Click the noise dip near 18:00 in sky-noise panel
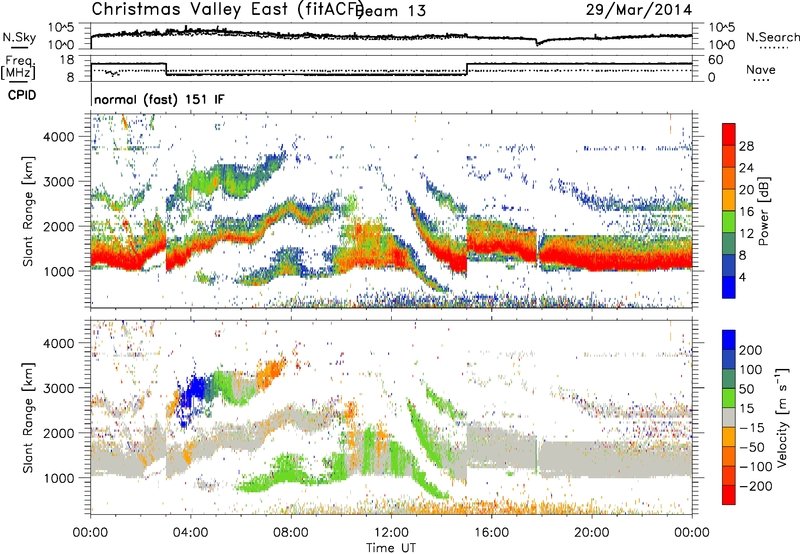 click(x=537, y=43)
